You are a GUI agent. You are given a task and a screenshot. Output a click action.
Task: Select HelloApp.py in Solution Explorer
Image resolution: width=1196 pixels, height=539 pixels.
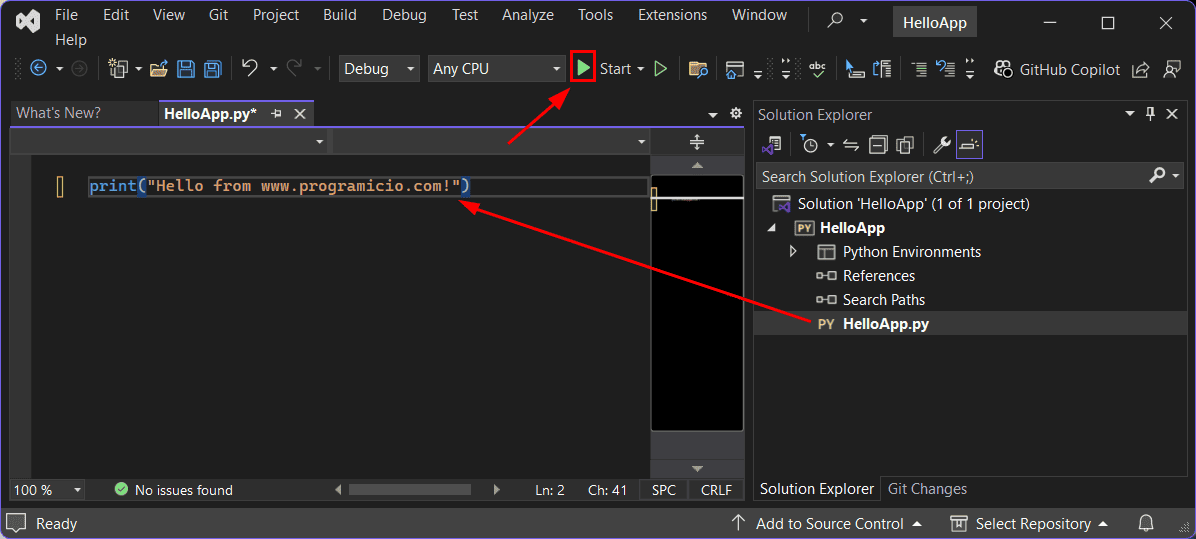point(886,323)
